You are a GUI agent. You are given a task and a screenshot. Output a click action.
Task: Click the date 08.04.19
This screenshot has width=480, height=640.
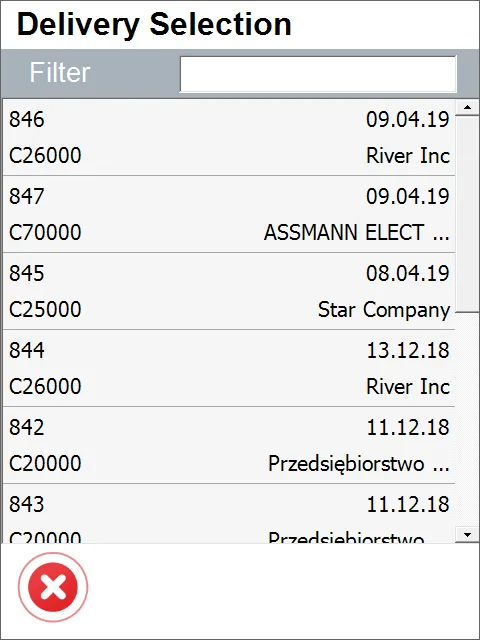click(x=408, y=273)
